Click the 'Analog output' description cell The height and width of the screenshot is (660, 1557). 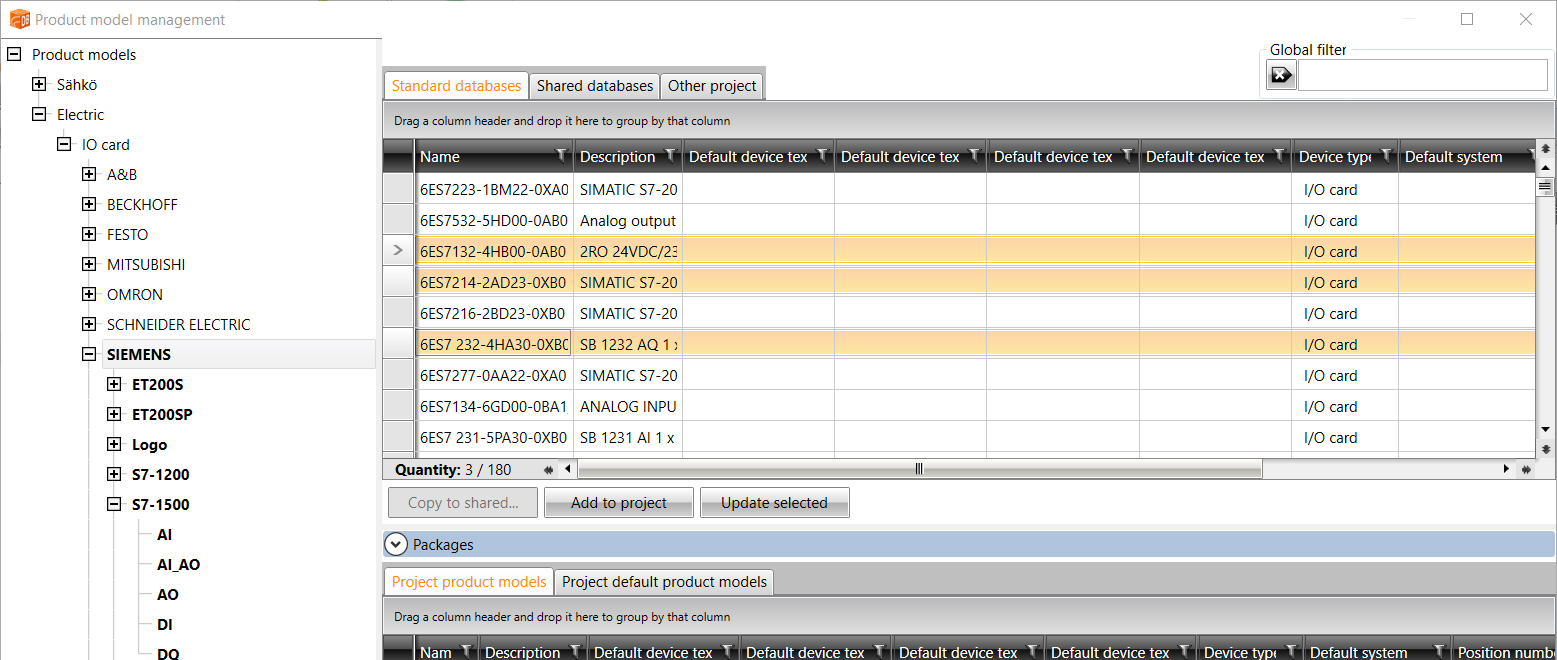coord(628,220)
